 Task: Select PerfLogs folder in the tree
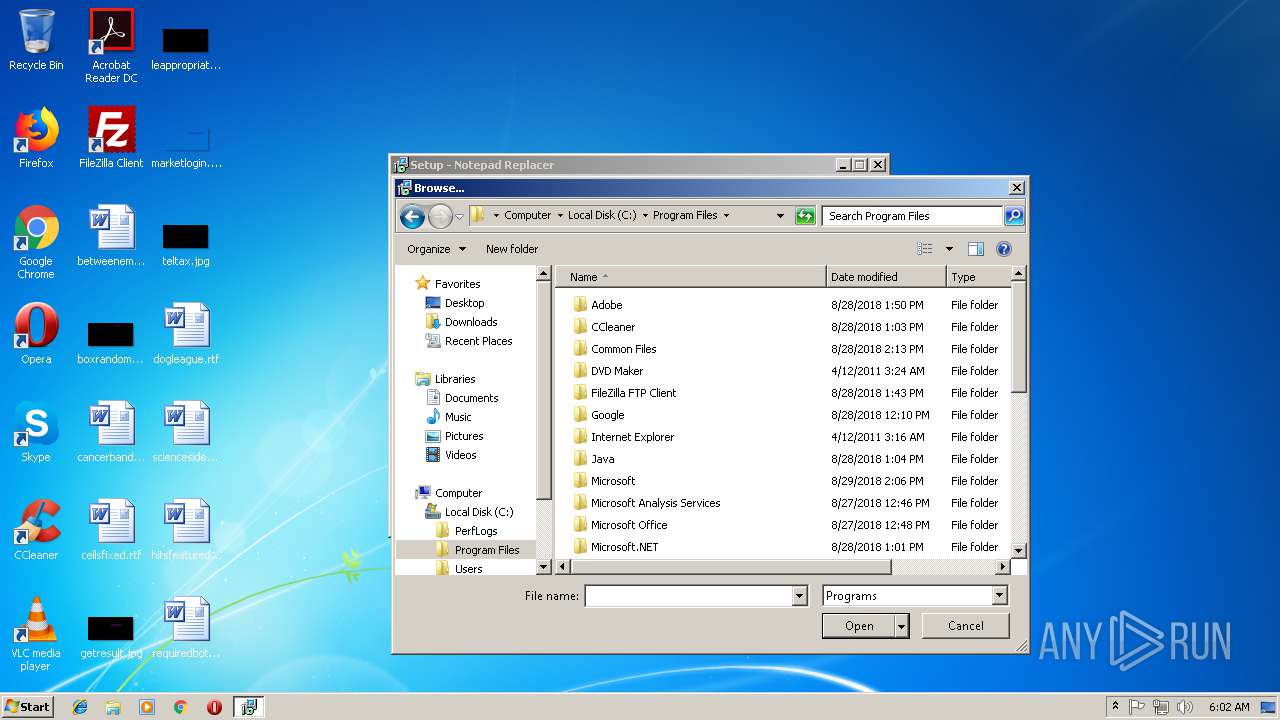[476, 531]
